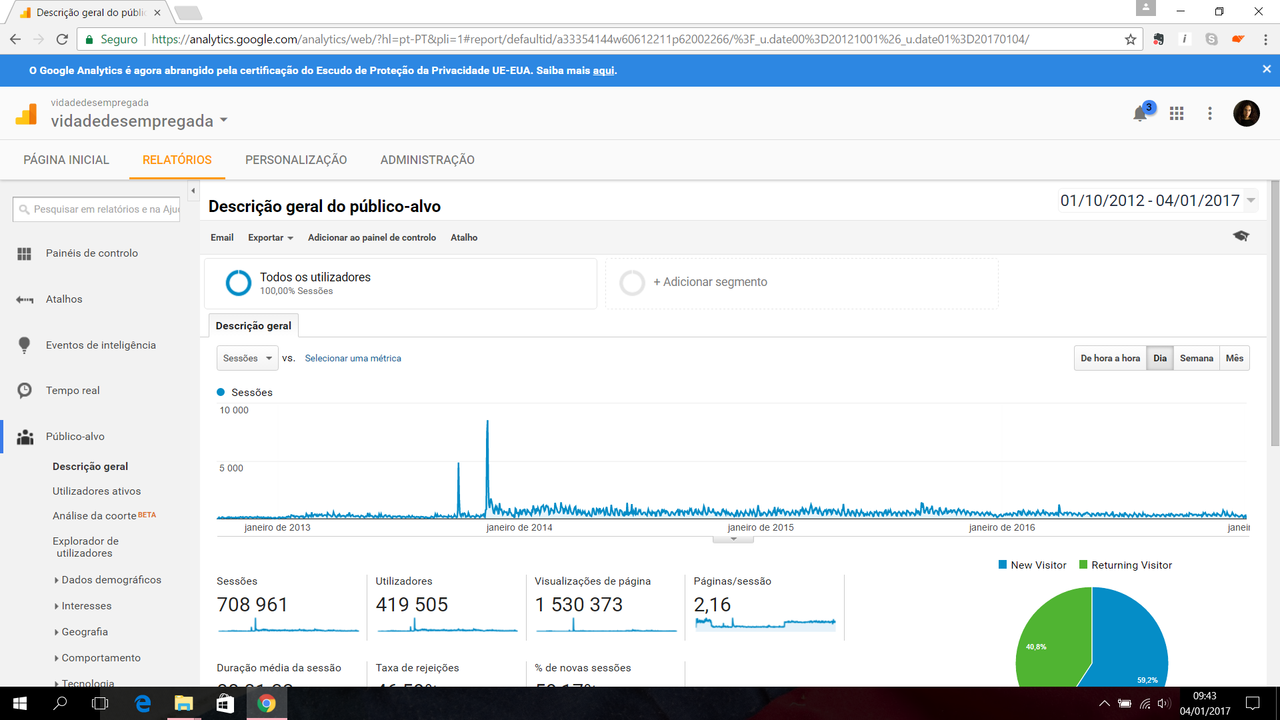Open the Sessões metric dropdown

(247, 358)
